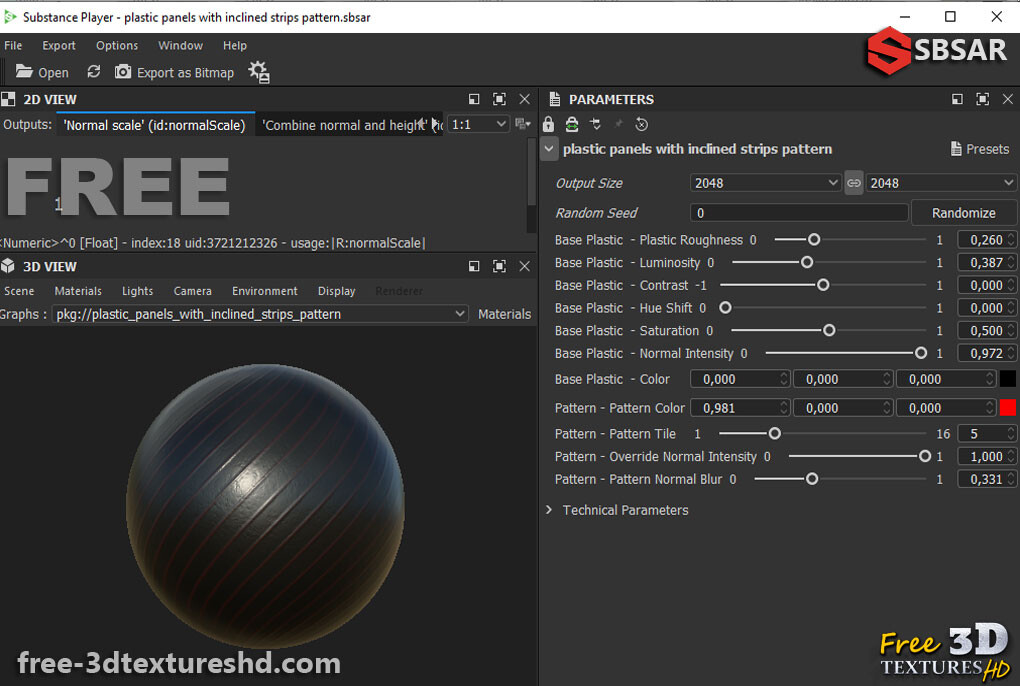Reset parameters with the circular reset icon

tap(641, 124)
